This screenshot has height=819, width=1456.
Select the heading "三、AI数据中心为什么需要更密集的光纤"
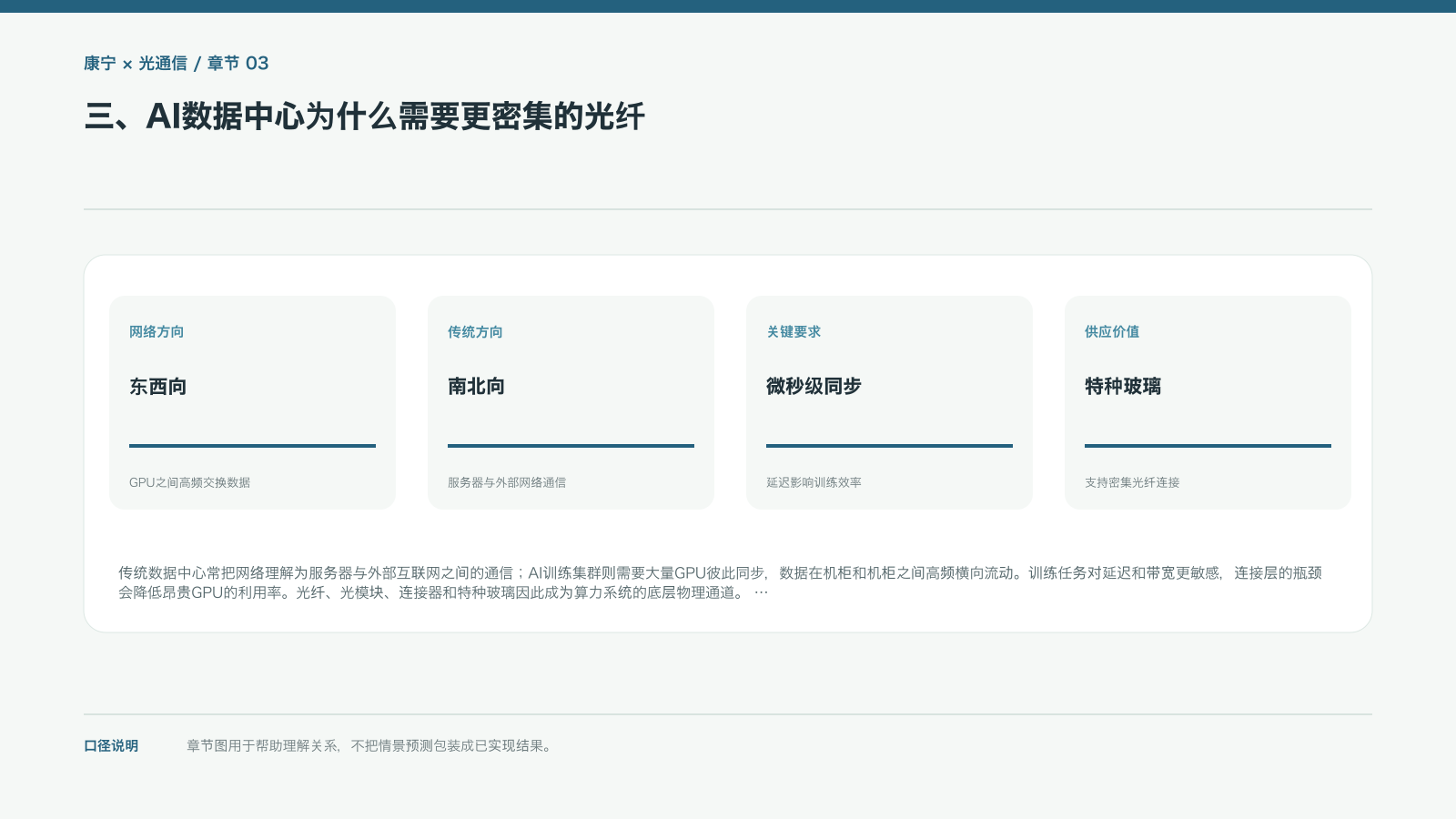(365, 116)
